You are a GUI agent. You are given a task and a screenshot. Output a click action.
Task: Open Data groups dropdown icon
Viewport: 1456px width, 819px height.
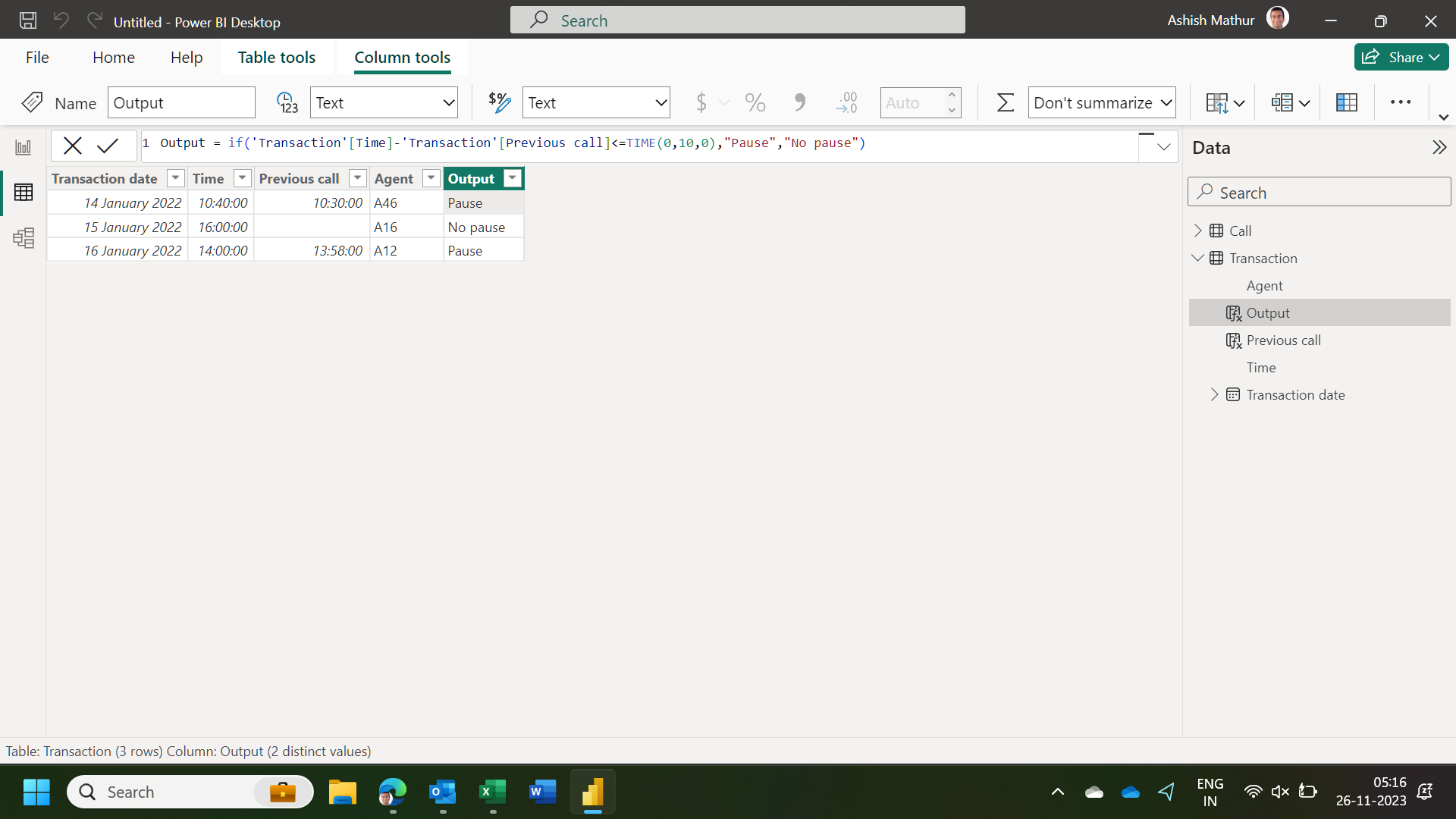pyautogui.click(x=1290, y=102)
